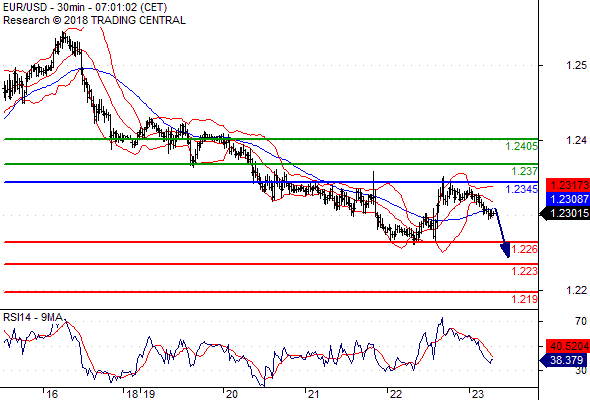Click the red 1.23173 price tag
The image size is (590, 400).
pyautogui.click(x=568, y=185)
